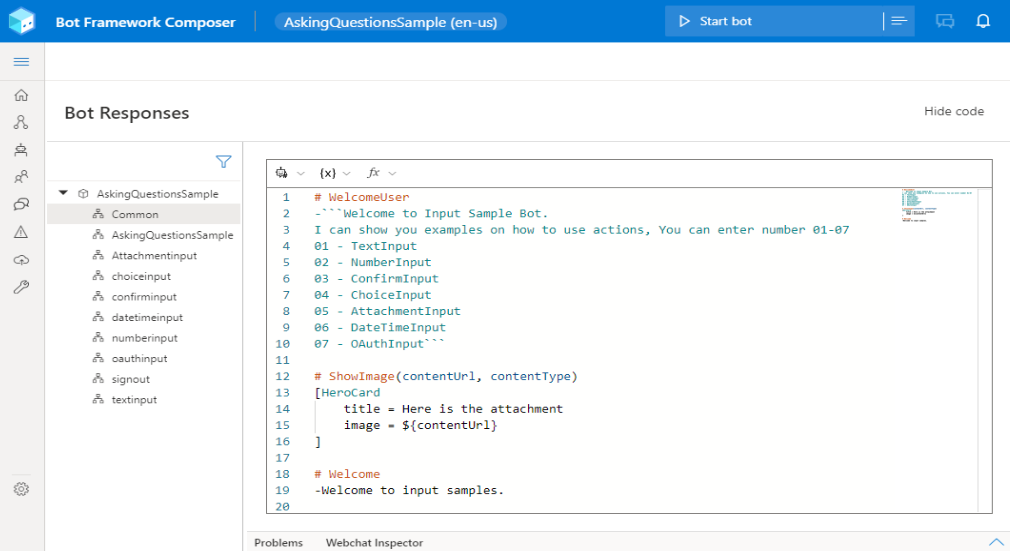Click the Bot Framework Composer logo
Image resolution: width=1010 pixels, height=551 pixels.
[x=22, y=21]
